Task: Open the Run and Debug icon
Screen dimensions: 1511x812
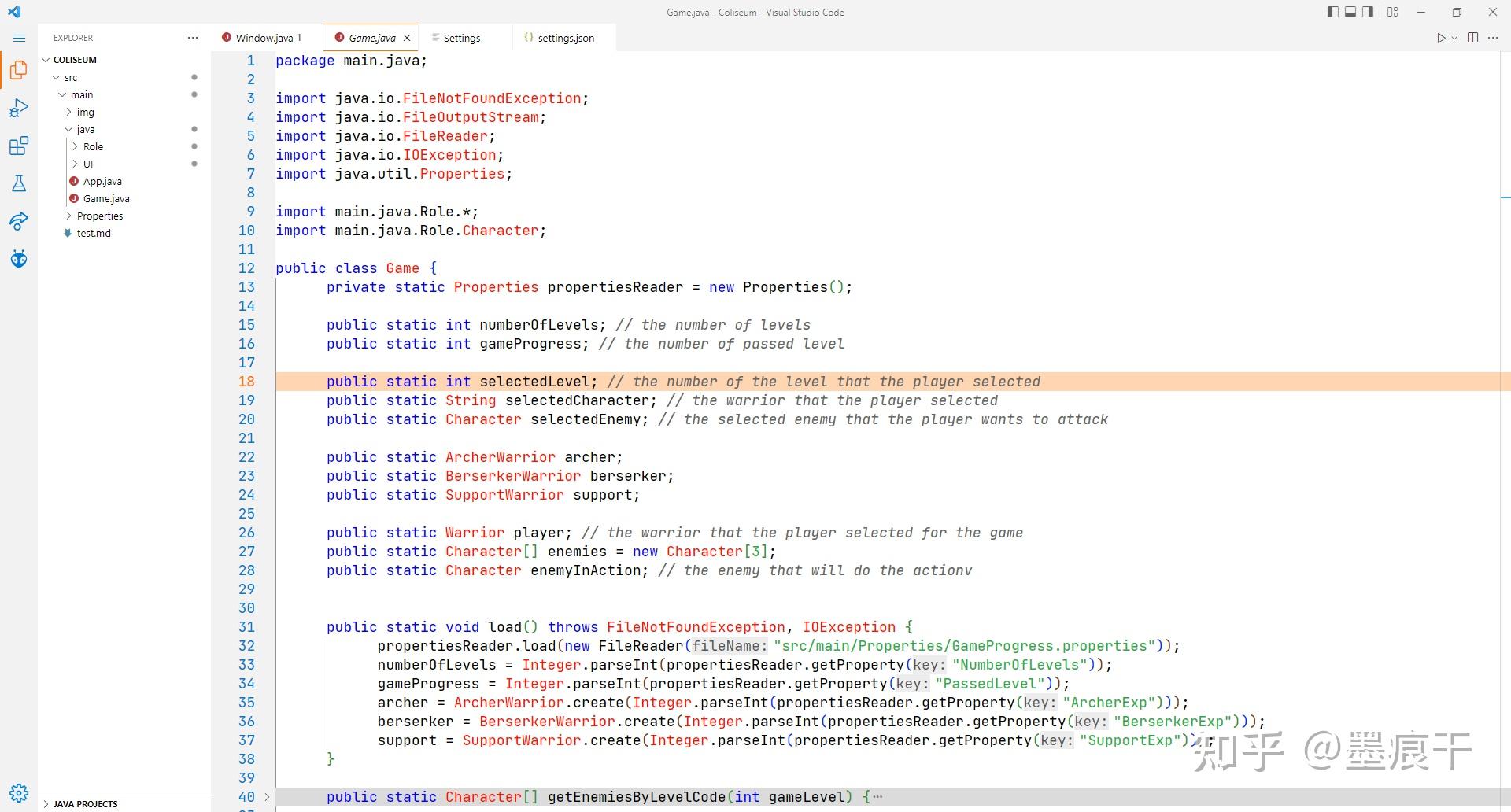Action: [x=19, y=108]
